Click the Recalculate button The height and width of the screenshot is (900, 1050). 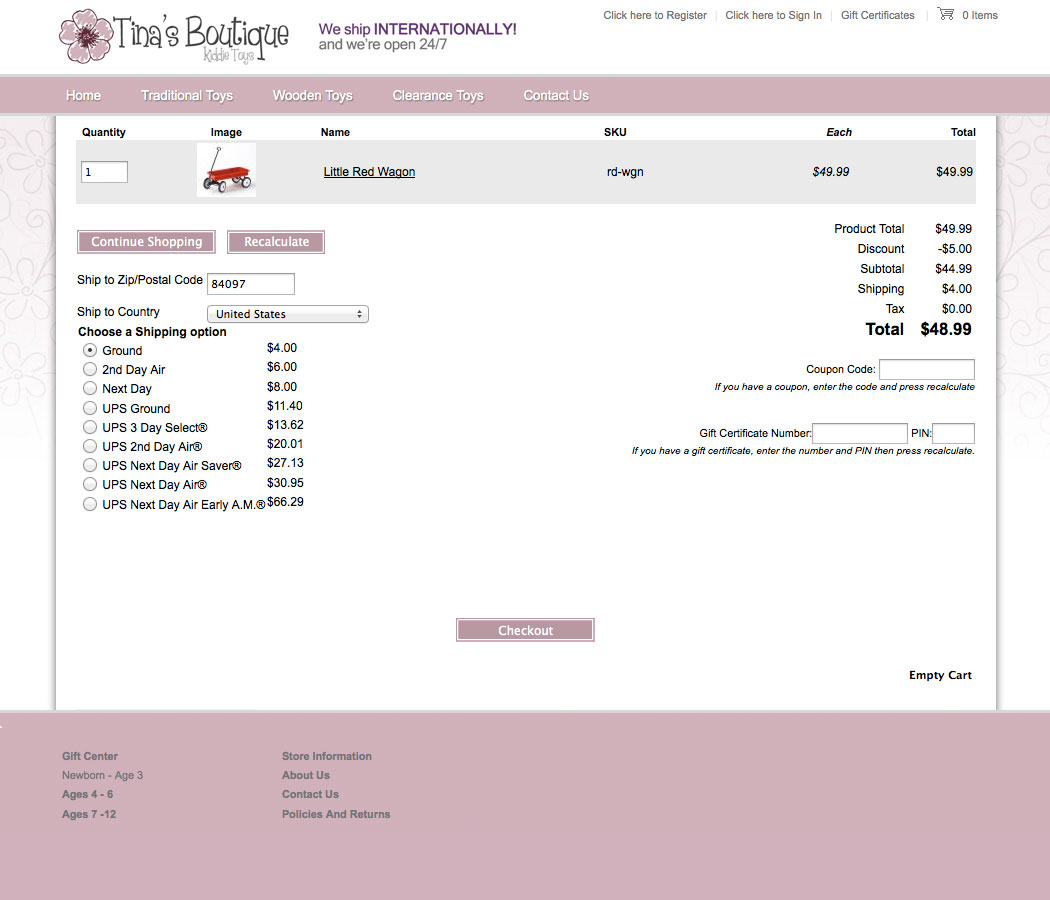pos(276,242)
